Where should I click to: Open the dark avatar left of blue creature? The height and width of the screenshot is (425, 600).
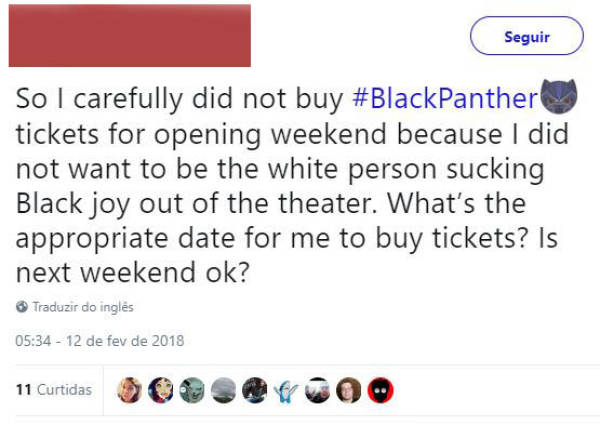255,389
